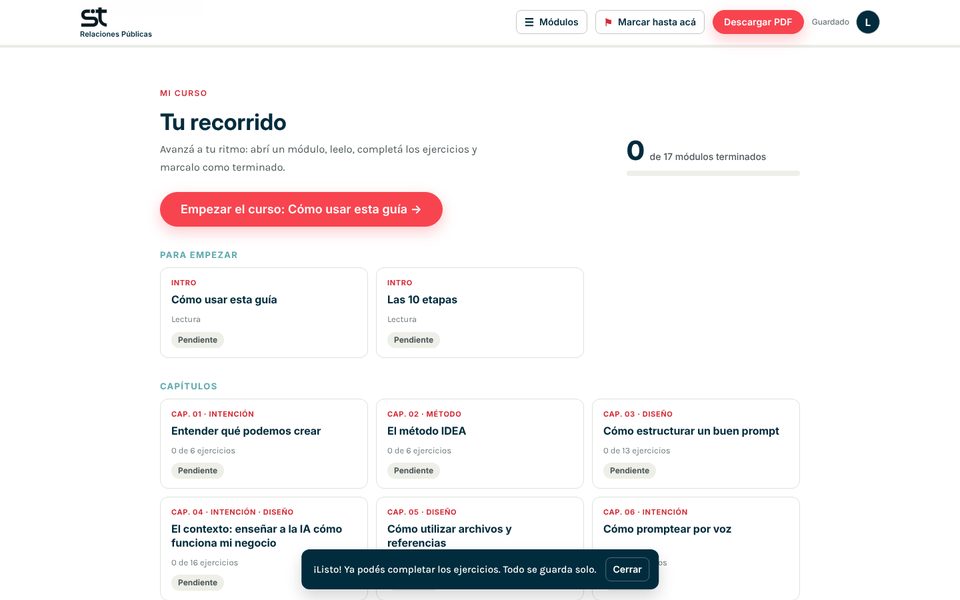
Task: Click Pendiente badge on Cap. 01 card
Action: point(197,471)
